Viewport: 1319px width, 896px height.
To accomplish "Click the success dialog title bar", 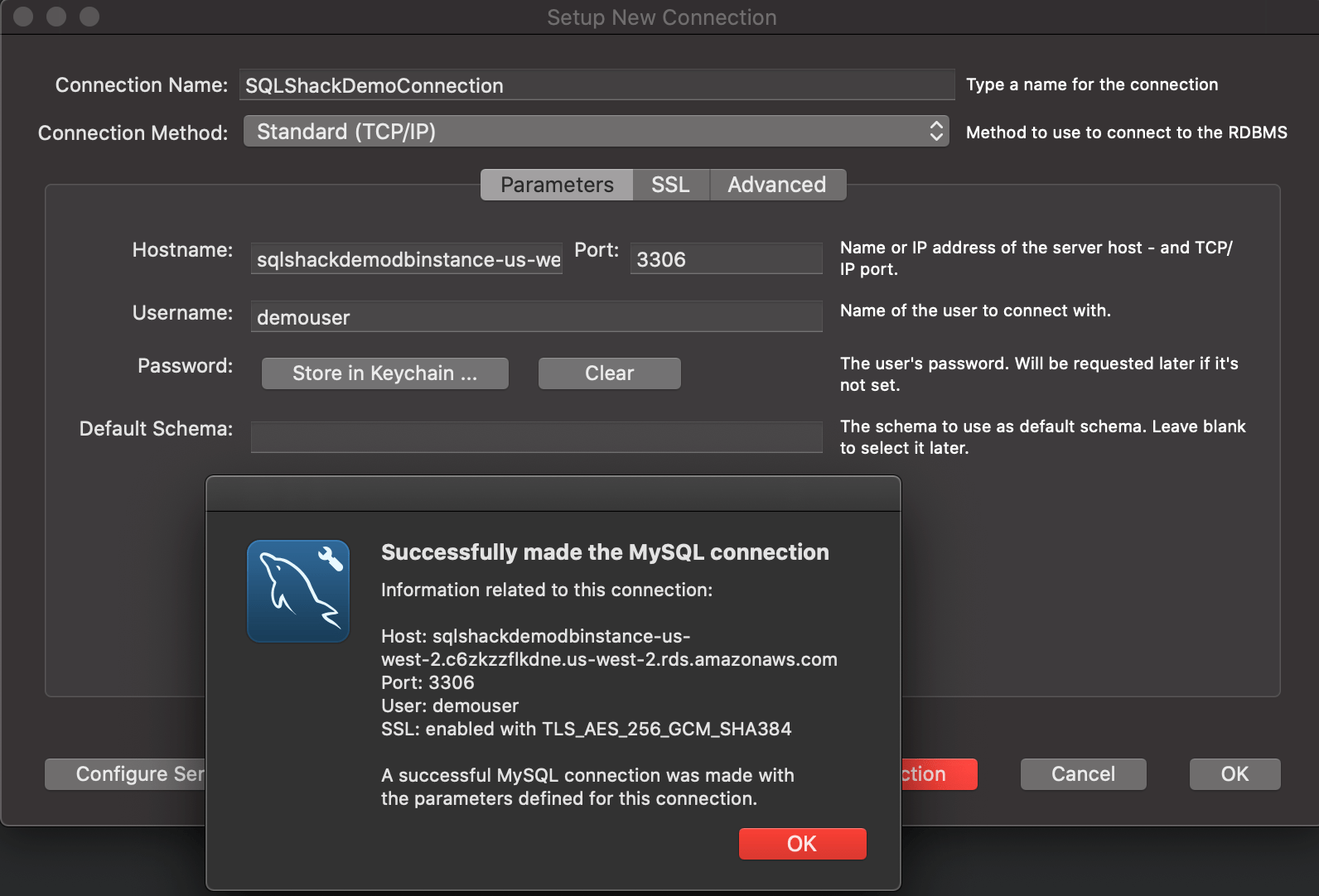I will [x=553, y=494].
